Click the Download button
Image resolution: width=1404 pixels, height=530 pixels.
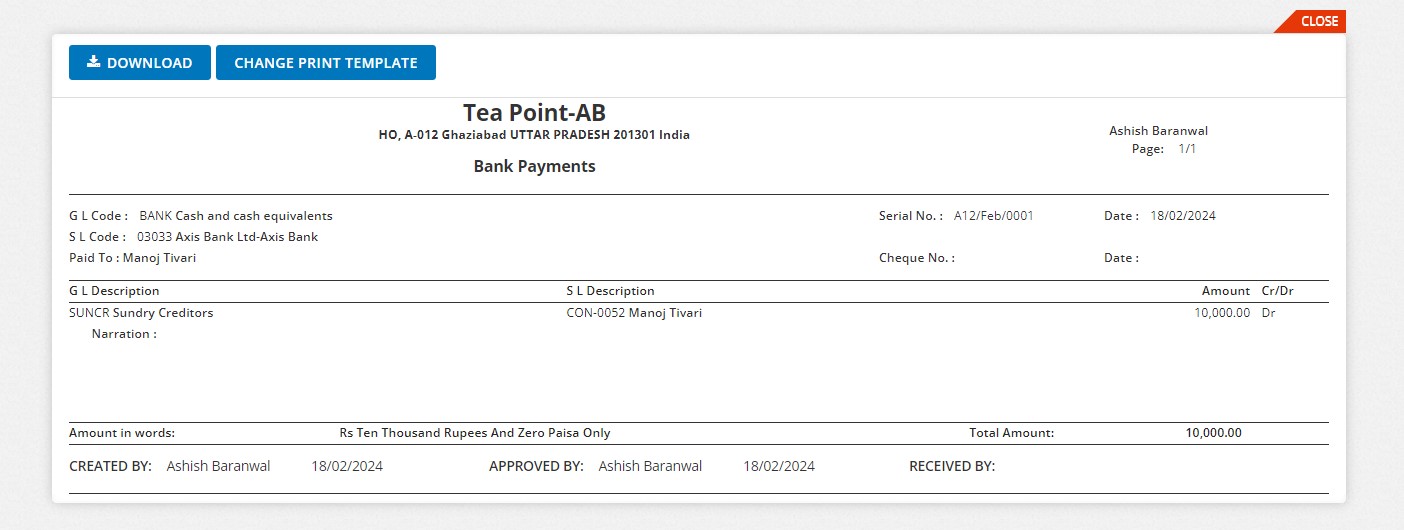(x=140, y=63)
